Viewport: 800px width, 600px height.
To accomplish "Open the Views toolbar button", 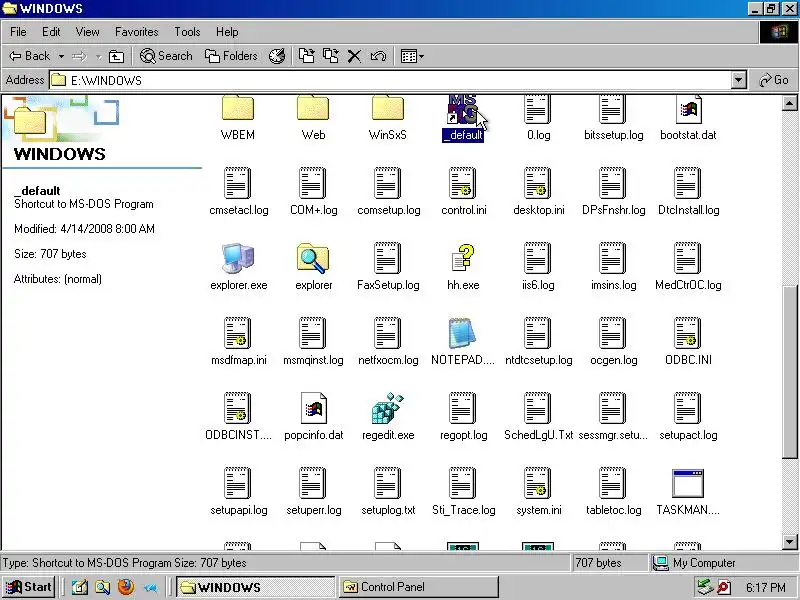I will click(412, 56).
